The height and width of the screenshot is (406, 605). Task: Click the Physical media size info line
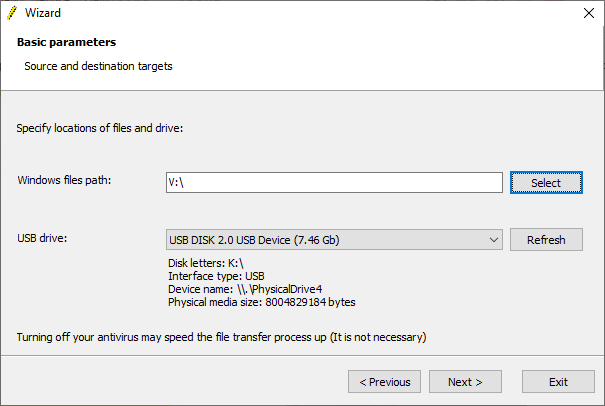(262, 302)
